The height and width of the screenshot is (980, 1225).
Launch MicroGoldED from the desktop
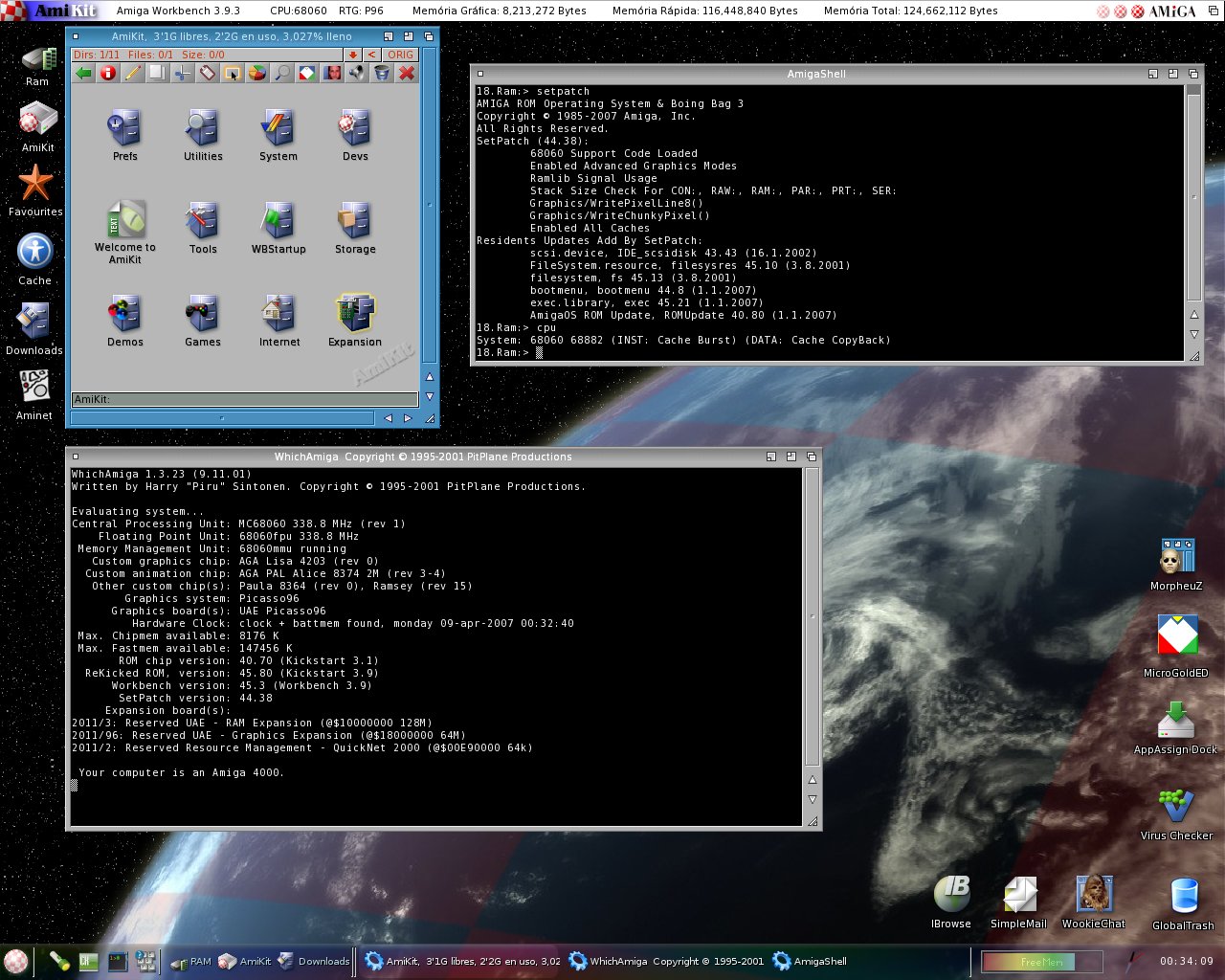[1176, 646]
